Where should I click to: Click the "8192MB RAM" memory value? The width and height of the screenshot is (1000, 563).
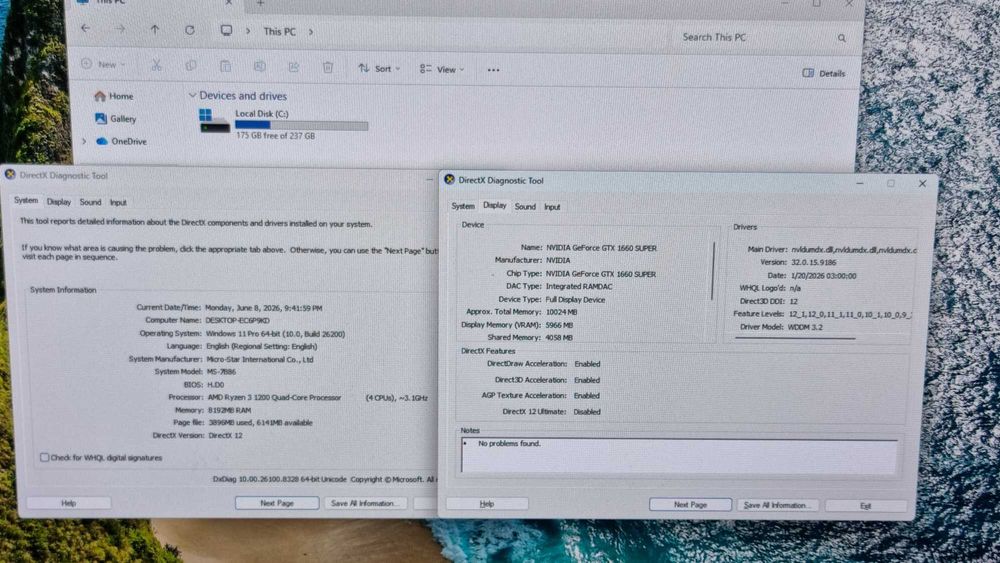point(230,410)
